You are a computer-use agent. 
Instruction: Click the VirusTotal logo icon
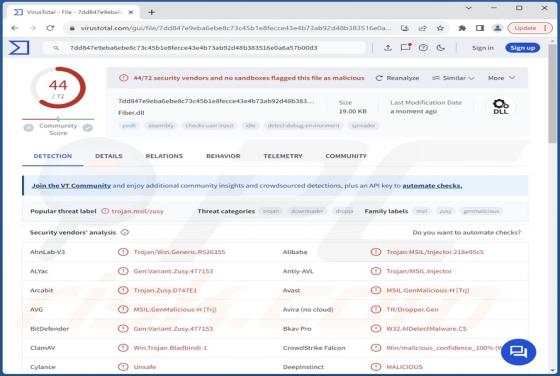point(19,47)
